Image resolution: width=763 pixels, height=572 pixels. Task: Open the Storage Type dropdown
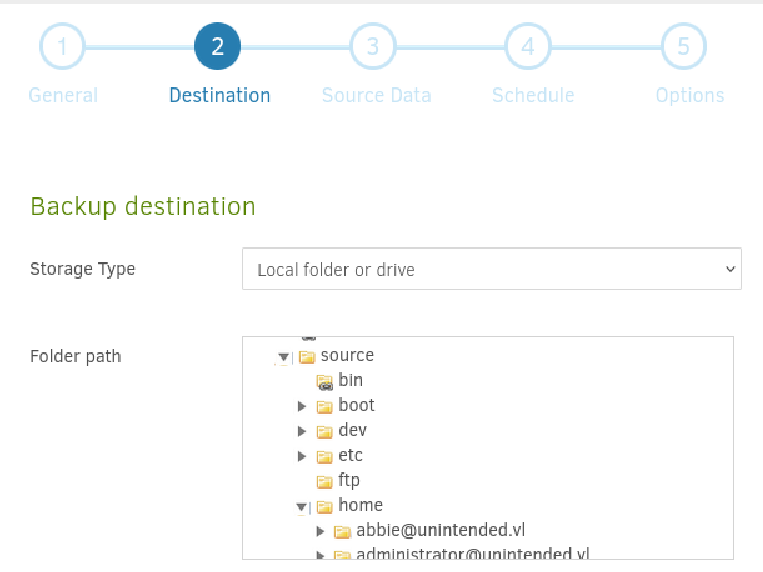pos(491,269)
